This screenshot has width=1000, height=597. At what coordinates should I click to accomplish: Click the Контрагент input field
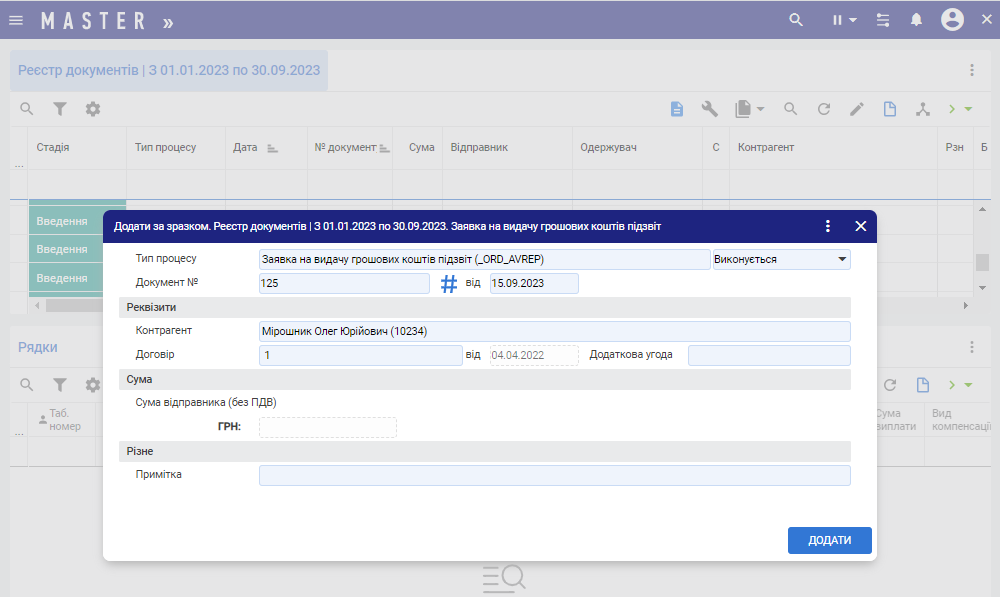pyautogui.click(x=554, y=331)
